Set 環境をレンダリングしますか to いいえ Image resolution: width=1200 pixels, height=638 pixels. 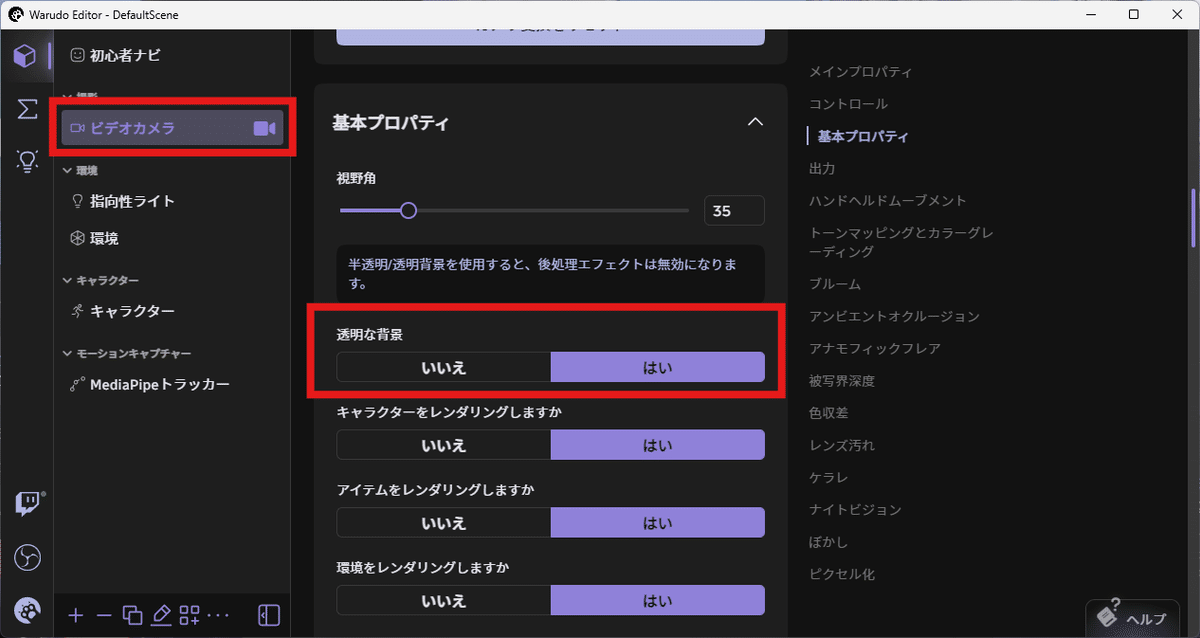443,600
